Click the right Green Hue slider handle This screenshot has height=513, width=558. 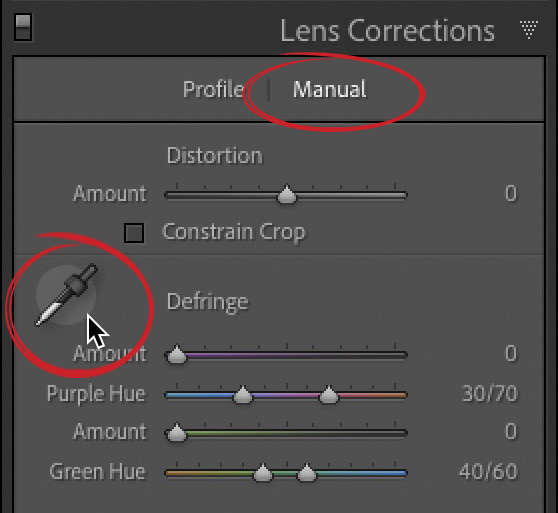(x=306, y=473)
